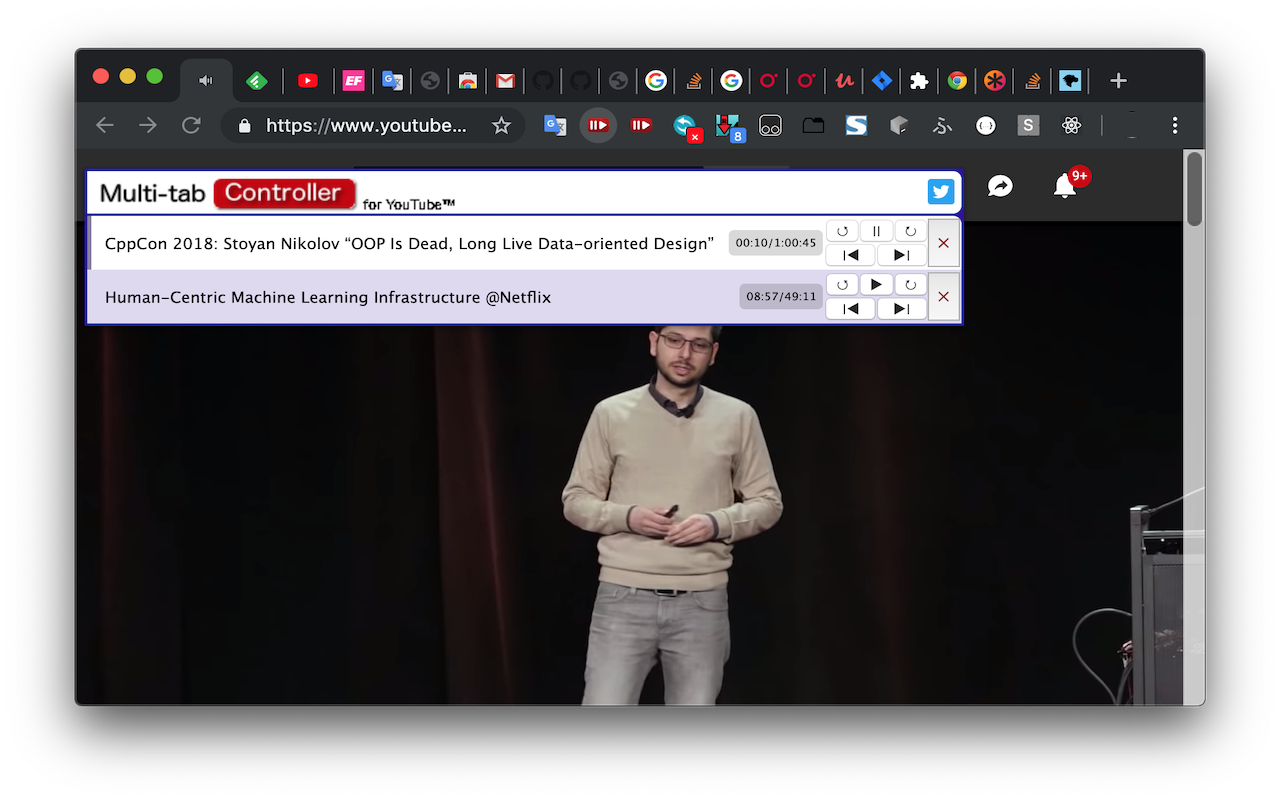1280x800 pixels.
Task: Pause the CppCon 2018 video
Action: [x=876, y=231]
